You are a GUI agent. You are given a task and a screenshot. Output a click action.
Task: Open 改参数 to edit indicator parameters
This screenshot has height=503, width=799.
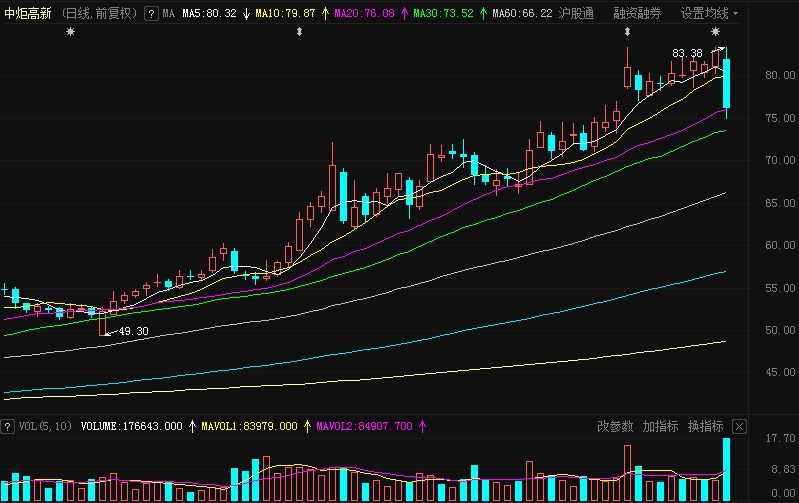click(615, 426)
